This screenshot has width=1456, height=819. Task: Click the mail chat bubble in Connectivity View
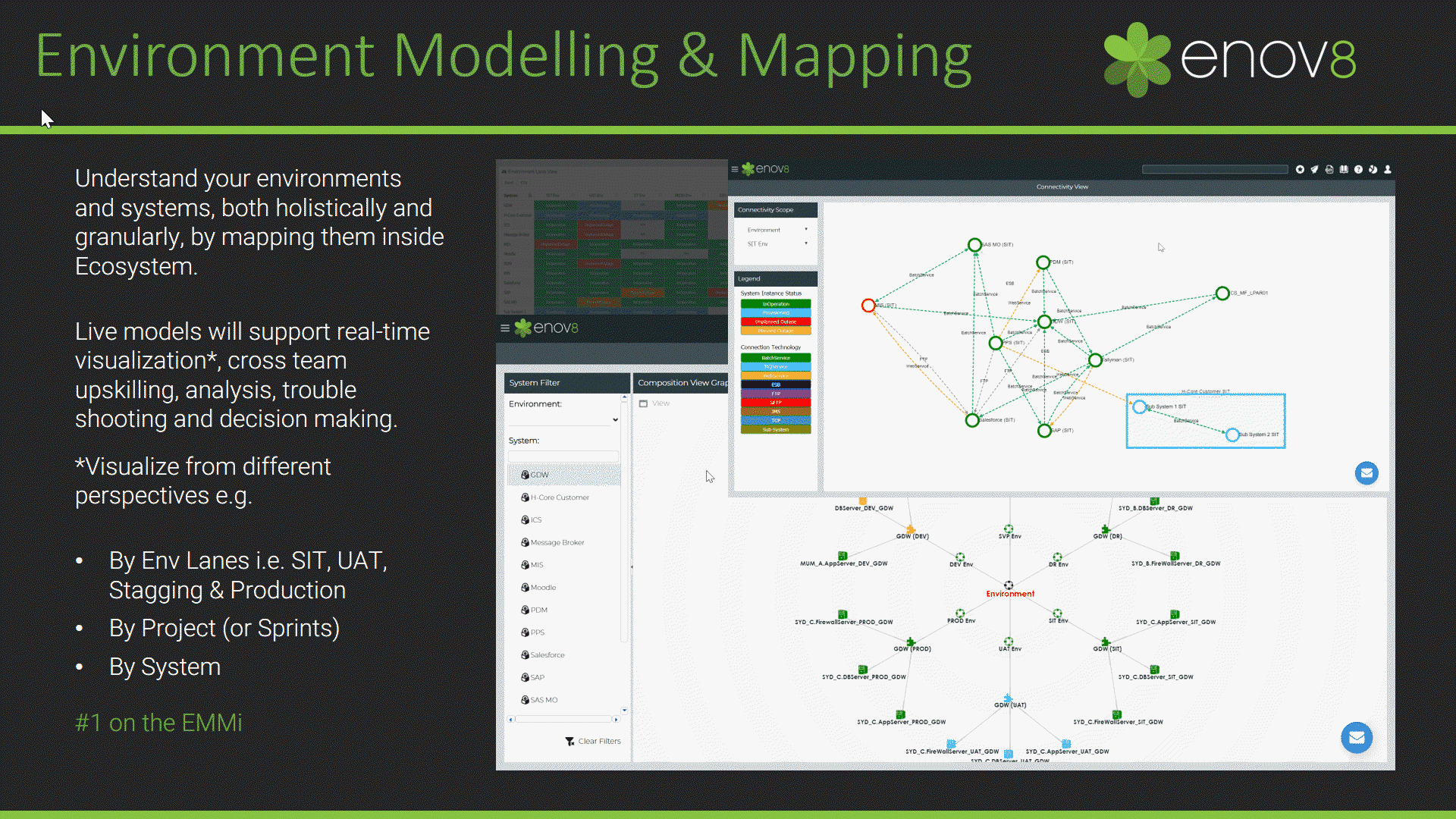(x=1367, y=473)
